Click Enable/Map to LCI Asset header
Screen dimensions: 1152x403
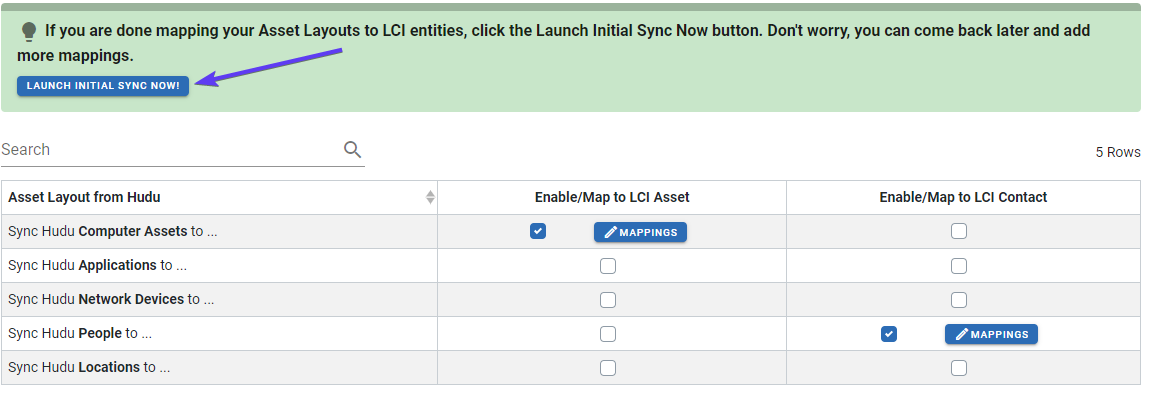(x=612, y=197)
